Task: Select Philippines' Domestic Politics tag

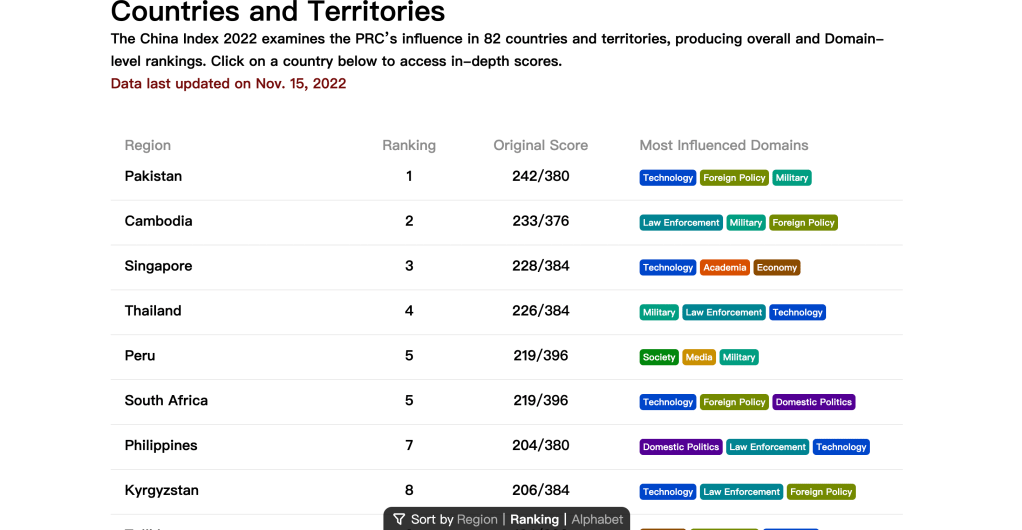Action: (x=681, y=447)
